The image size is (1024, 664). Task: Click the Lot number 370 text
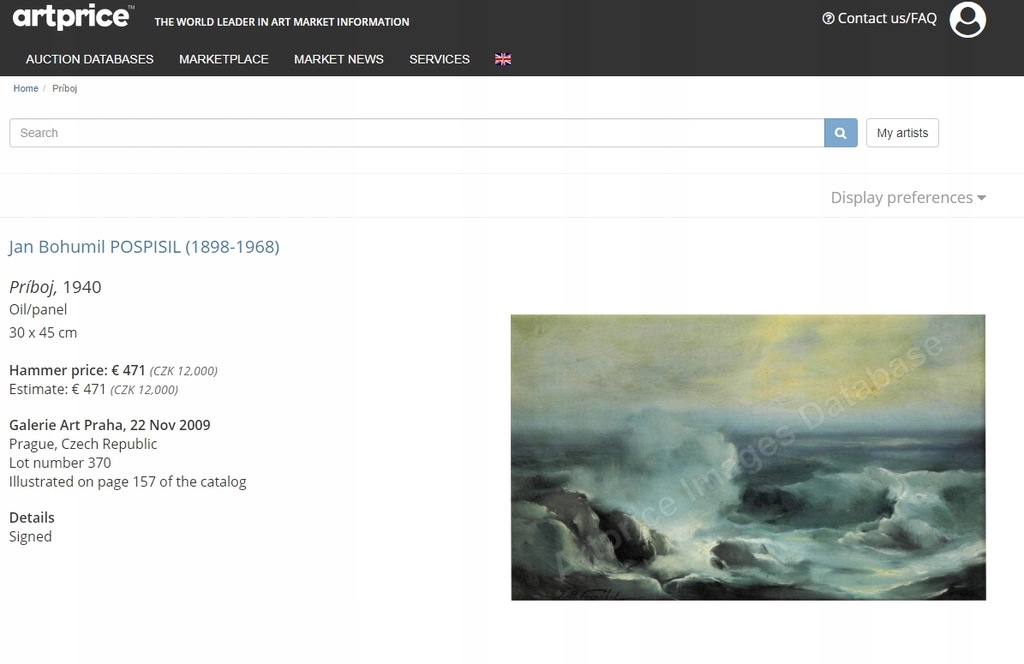tap(60, 463)
